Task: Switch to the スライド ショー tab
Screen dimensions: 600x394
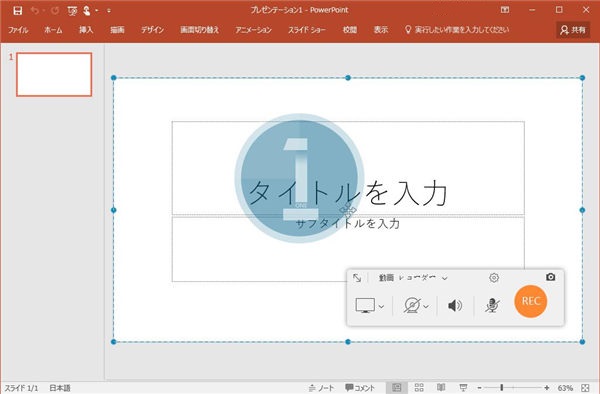Action: [x=307, y=30]
